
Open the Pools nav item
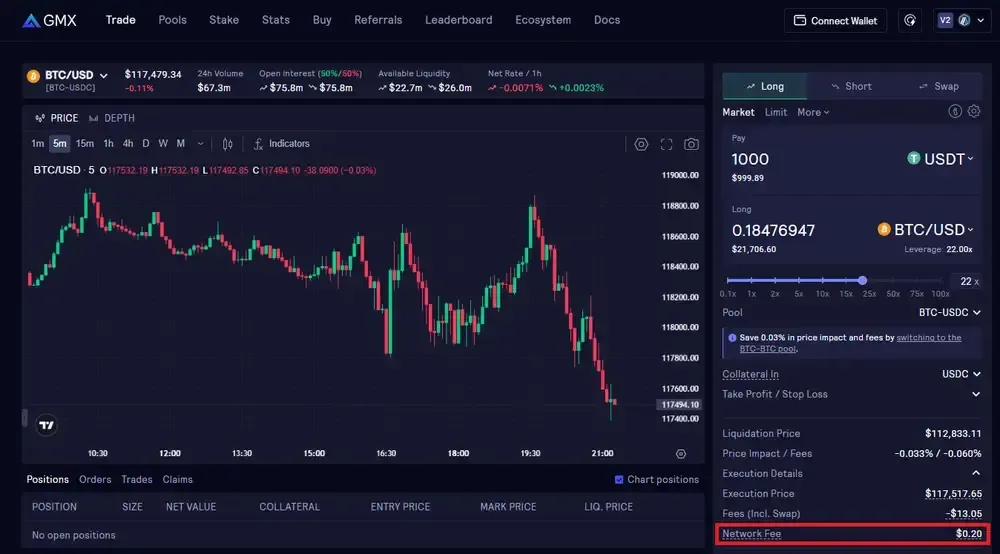click(172, 20)
